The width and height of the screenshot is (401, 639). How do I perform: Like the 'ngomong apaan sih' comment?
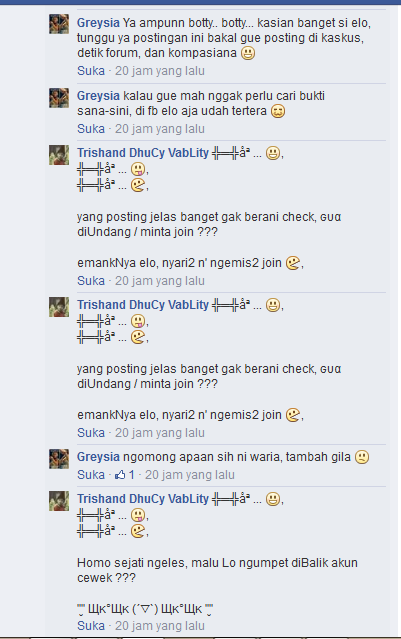91,475
